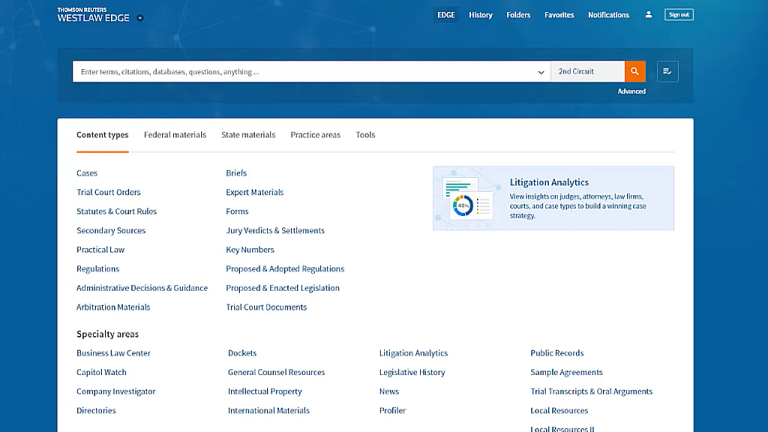
Task: Click the Westlaw Edge logo
Action: click(x=94, y=15)
